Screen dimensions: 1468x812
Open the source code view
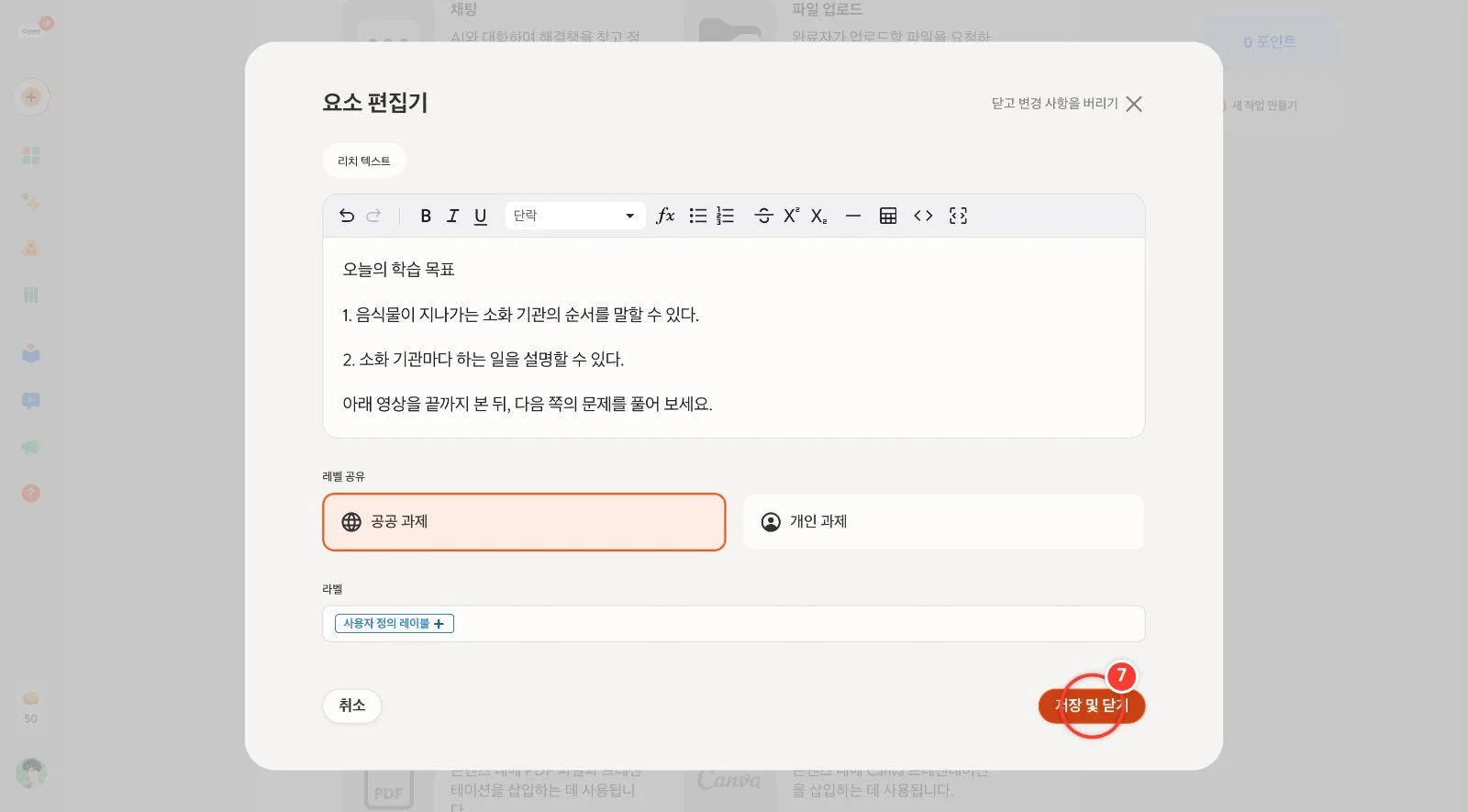(x=923, y=216)
